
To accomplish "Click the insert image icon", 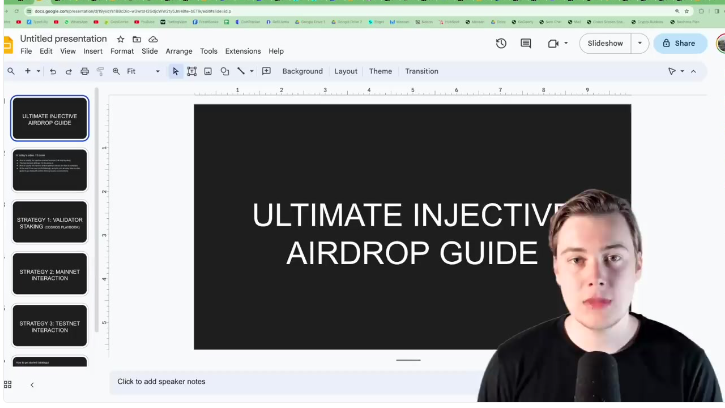I will pyautogui.click(x=208, y=71).
